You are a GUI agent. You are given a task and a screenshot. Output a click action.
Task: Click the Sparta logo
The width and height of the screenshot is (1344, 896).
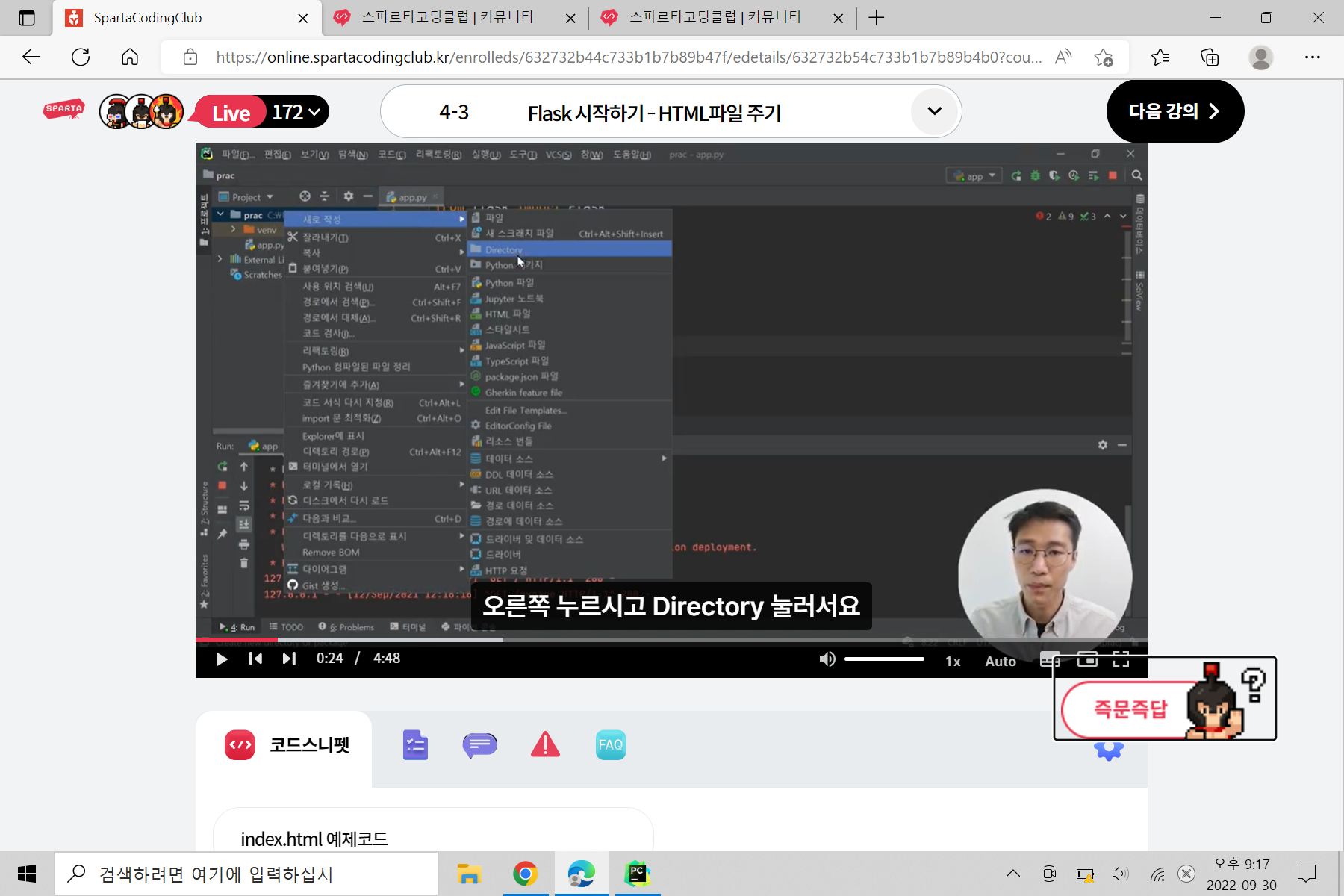(x=63, y=111)
